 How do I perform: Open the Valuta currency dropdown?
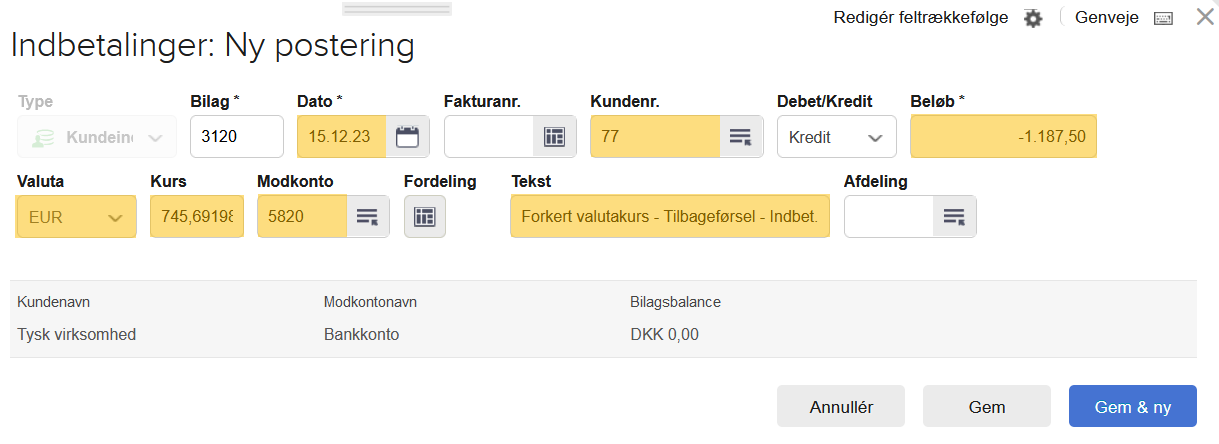77,216
